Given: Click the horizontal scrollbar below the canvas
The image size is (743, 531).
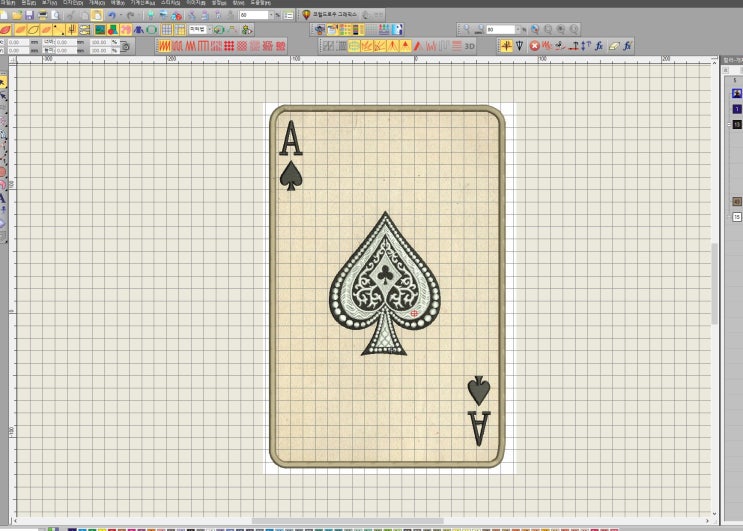Looking at the screenshot, I should [348, 521].
